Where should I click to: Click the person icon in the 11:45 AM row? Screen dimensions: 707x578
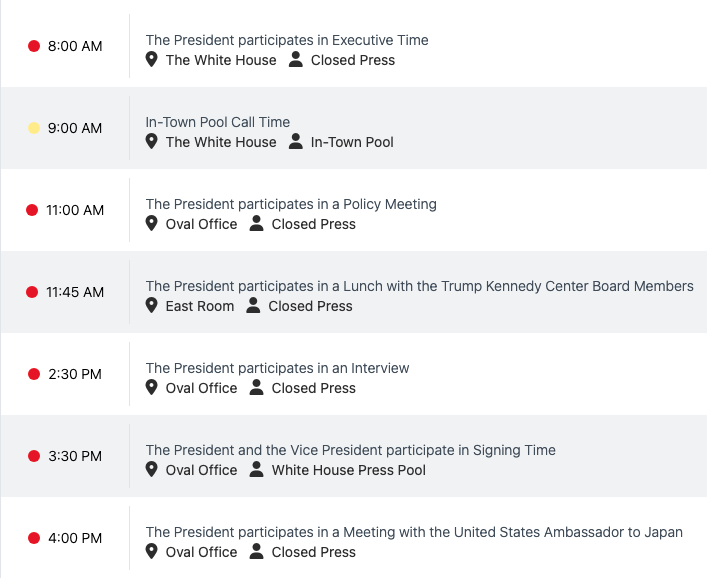pyautogui.click(x=253, y=306)
